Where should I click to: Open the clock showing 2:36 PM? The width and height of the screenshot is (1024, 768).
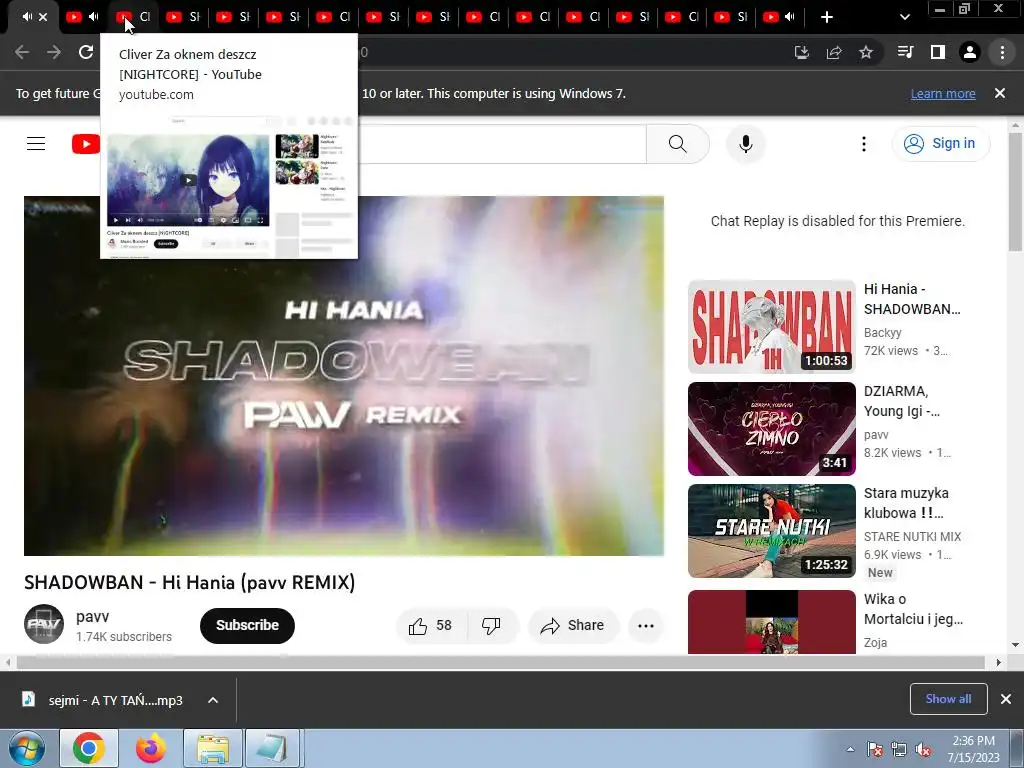974,749
